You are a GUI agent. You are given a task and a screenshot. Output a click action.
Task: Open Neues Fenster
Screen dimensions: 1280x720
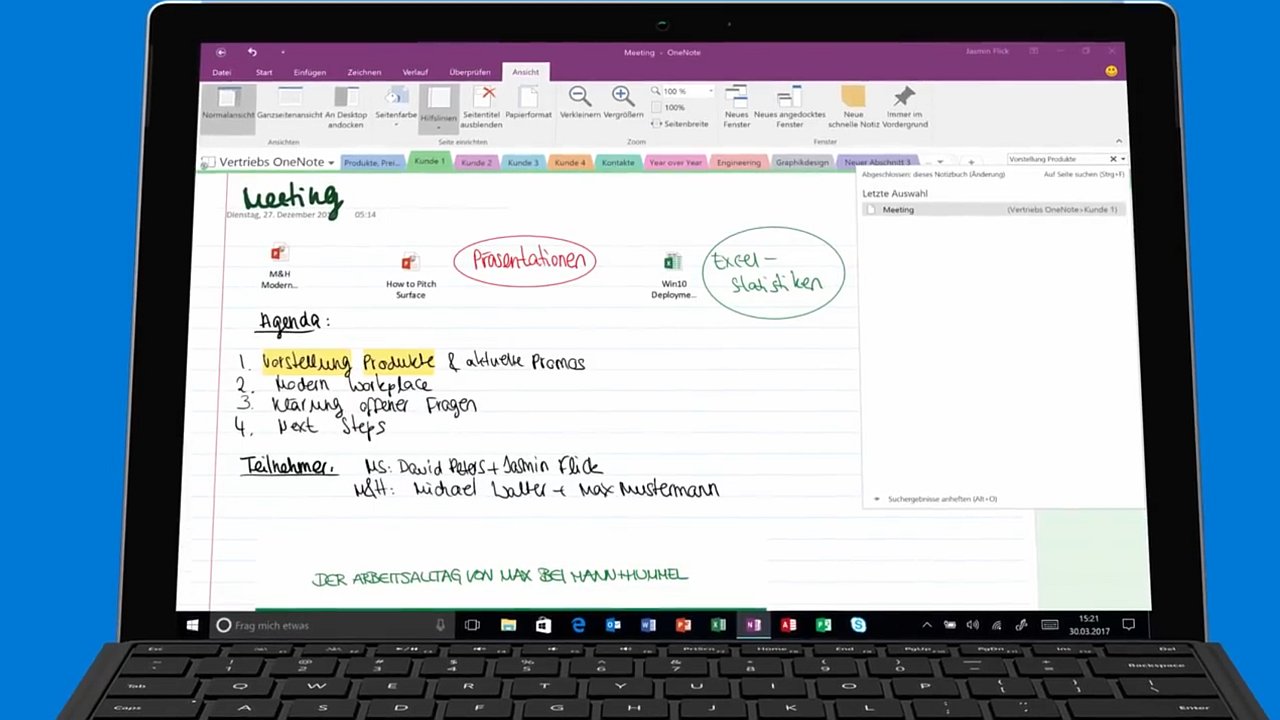(x=737, y=108)
